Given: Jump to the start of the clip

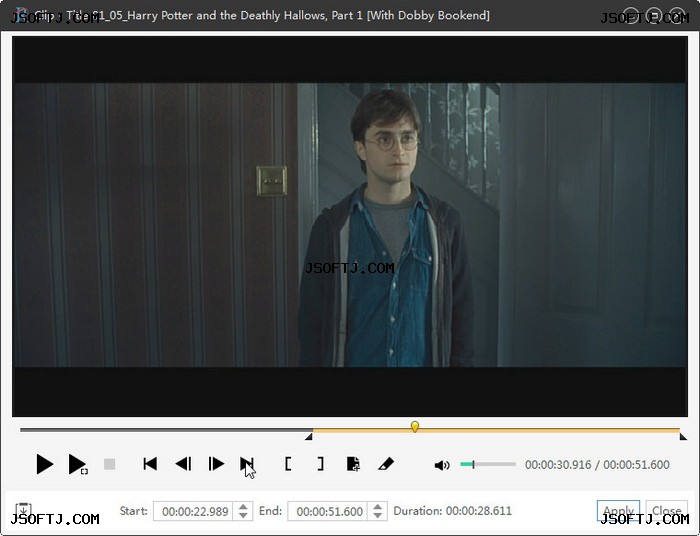Looking at the screenshot, I should coord(150,464).
